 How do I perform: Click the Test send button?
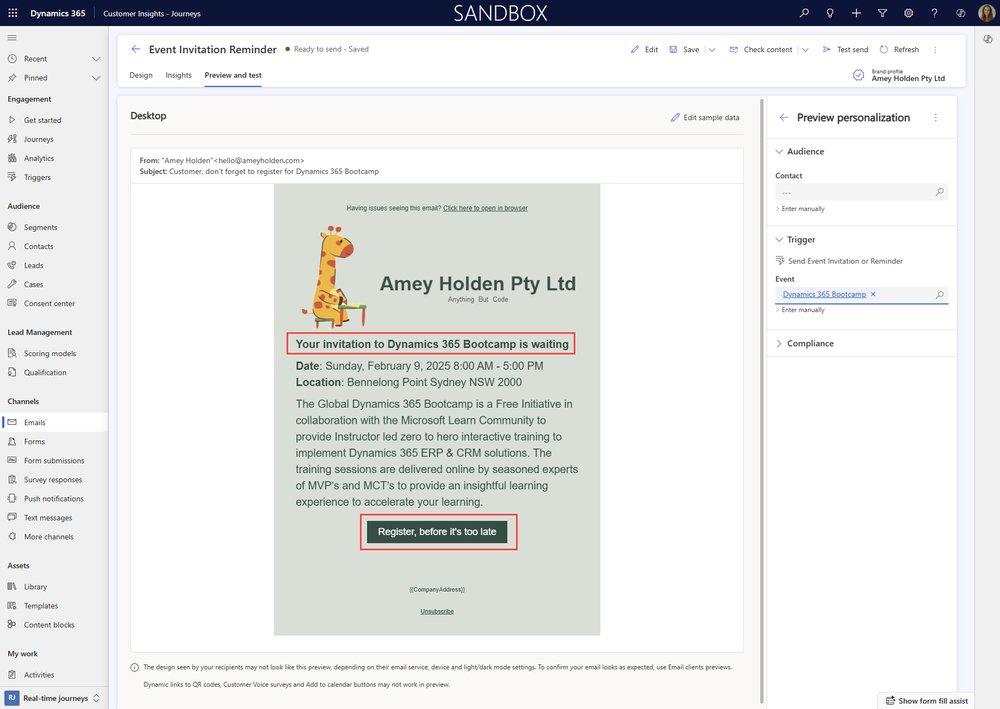pos(845,50)
